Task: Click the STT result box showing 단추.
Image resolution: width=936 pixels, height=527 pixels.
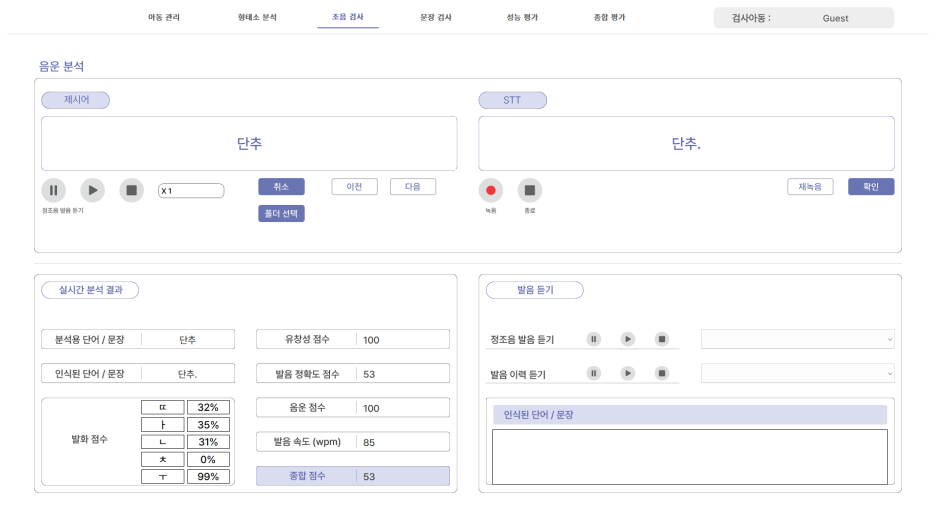Action: [x=686, y=143]
